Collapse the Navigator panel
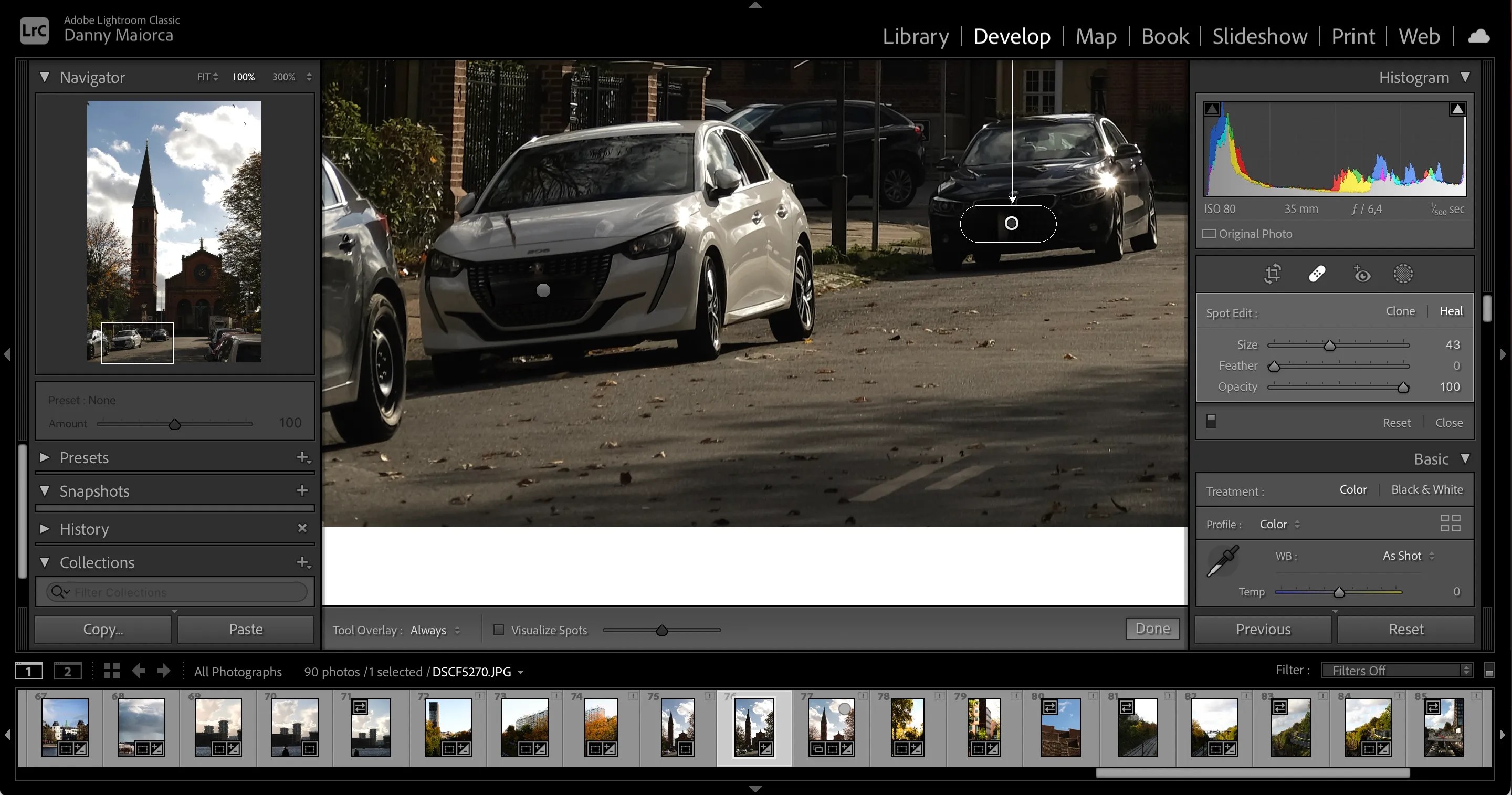This screenshot has height=795, width=1512. [44, 77]
